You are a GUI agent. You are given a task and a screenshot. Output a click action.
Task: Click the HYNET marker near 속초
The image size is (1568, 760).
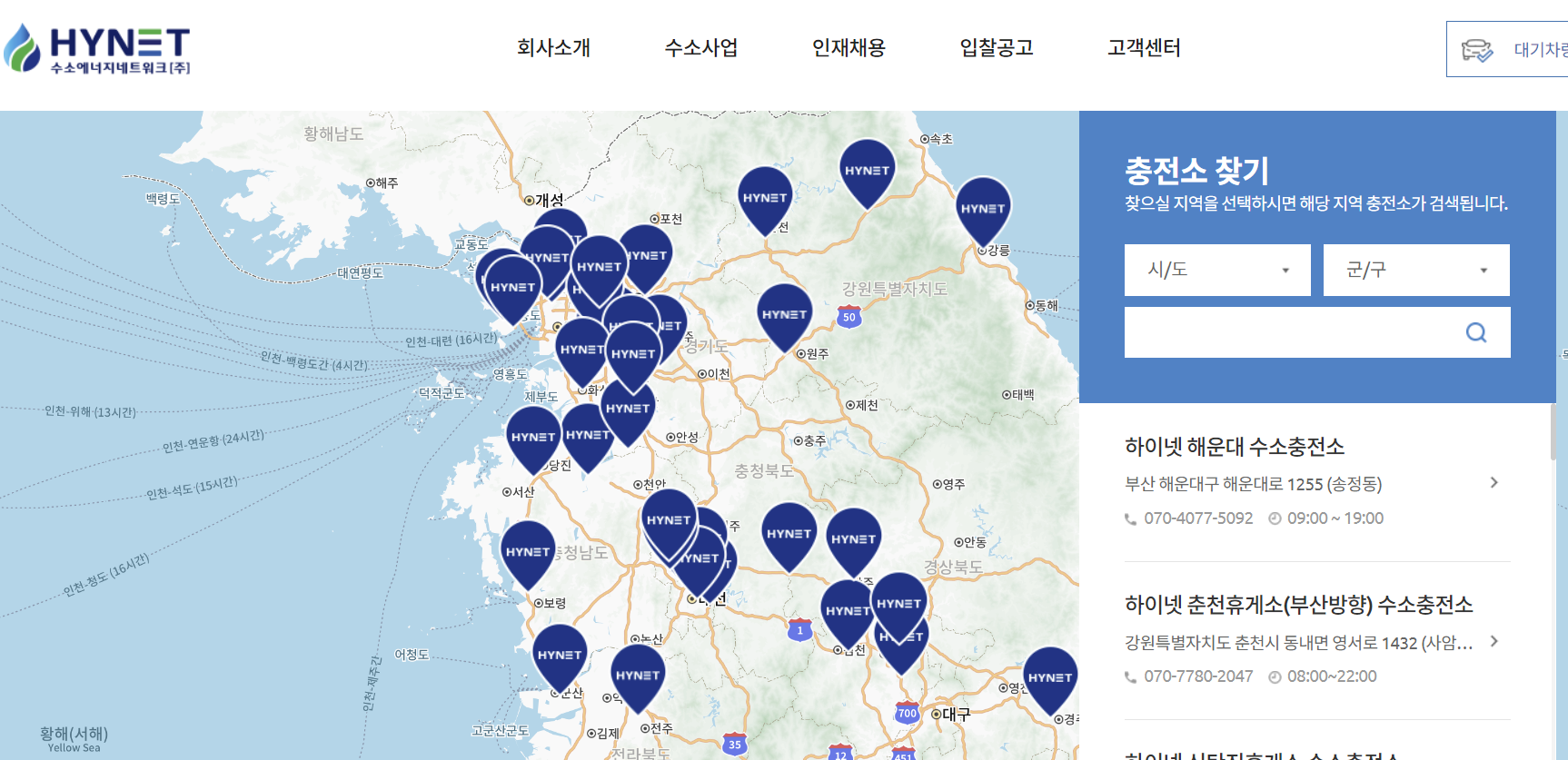[867, 173]
